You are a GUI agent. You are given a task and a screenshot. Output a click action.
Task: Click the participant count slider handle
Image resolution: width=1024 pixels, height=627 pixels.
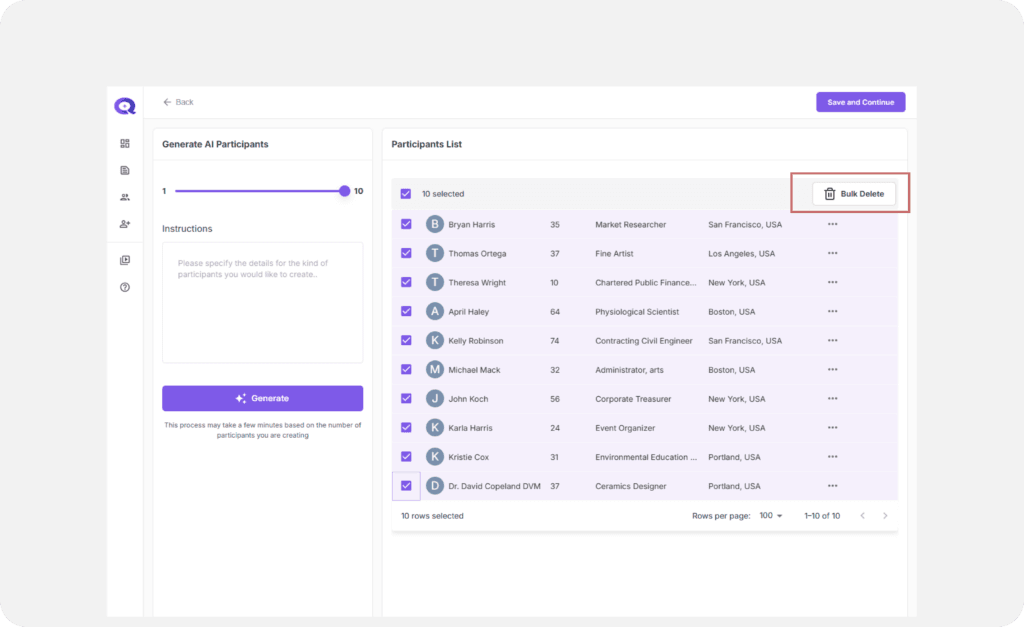pos(345,191)
